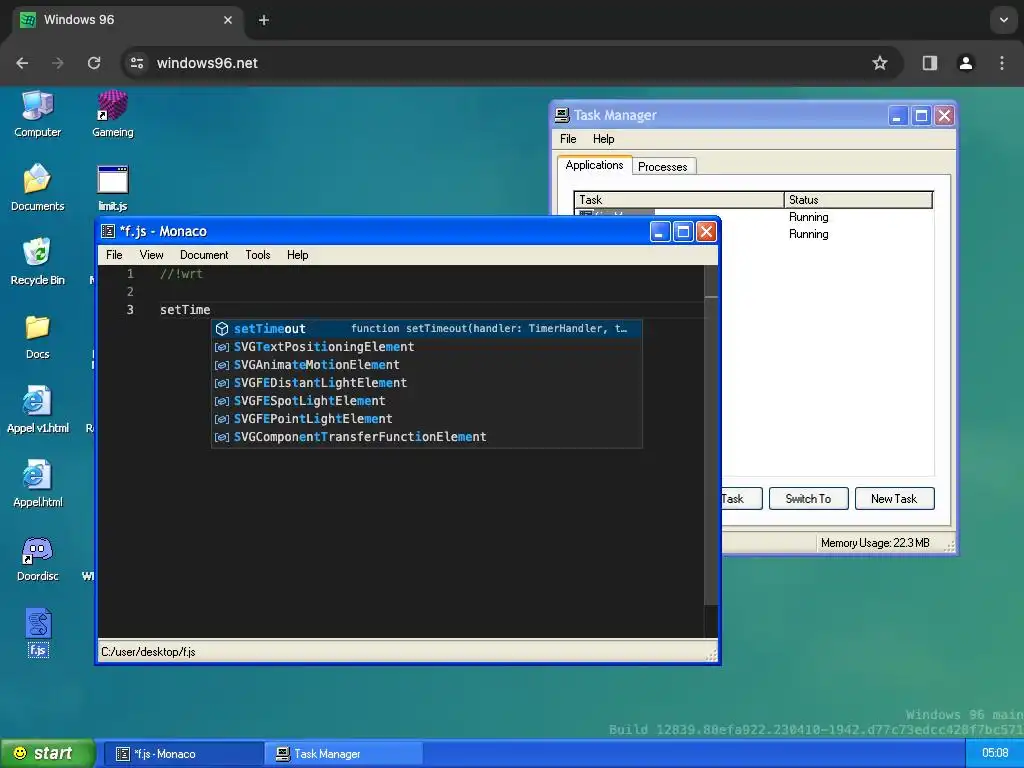
Task: Minimize the Monaco editor window
Action: (x=660, y=232)
